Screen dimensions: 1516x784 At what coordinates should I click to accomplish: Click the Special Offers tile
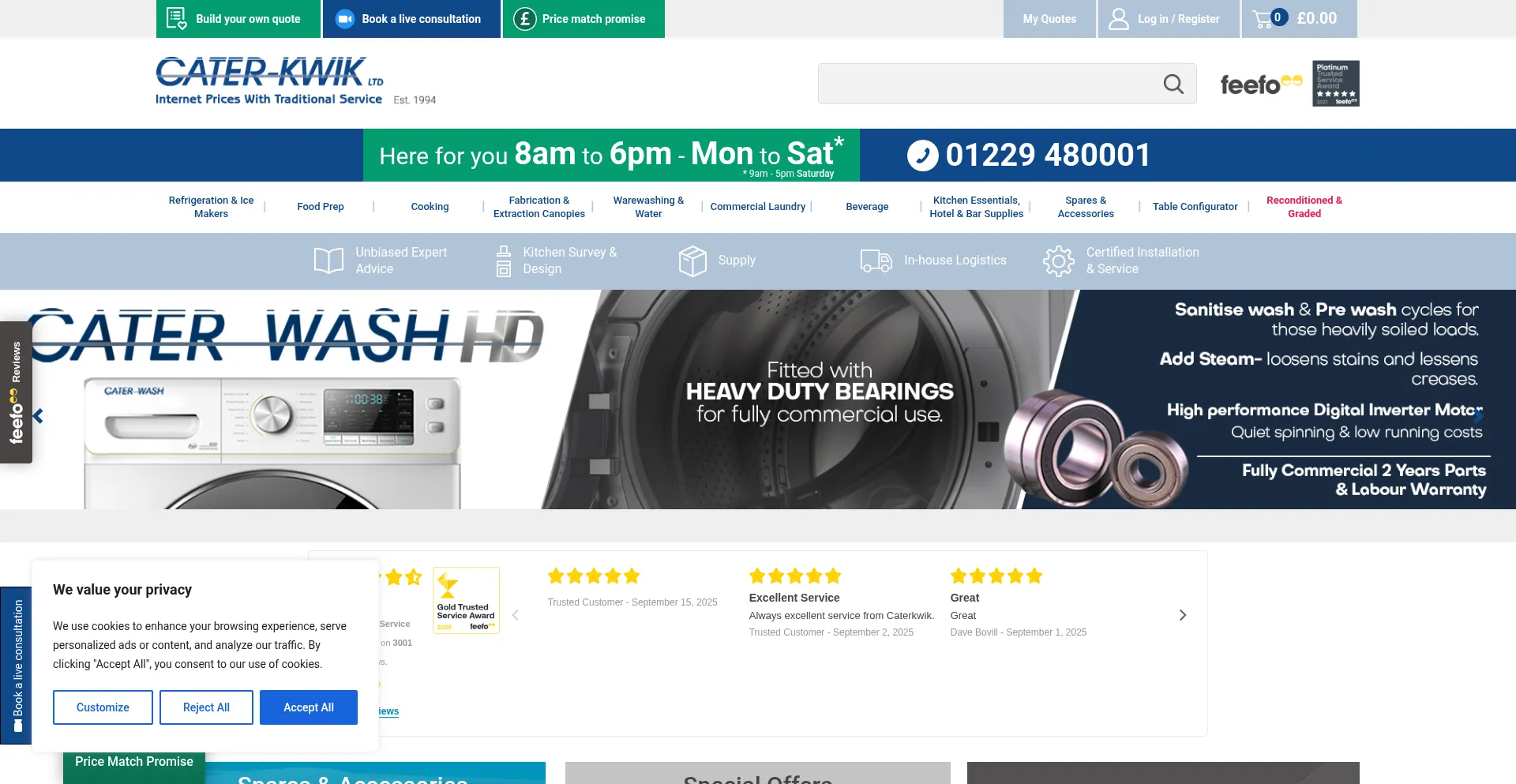[758, 773]
